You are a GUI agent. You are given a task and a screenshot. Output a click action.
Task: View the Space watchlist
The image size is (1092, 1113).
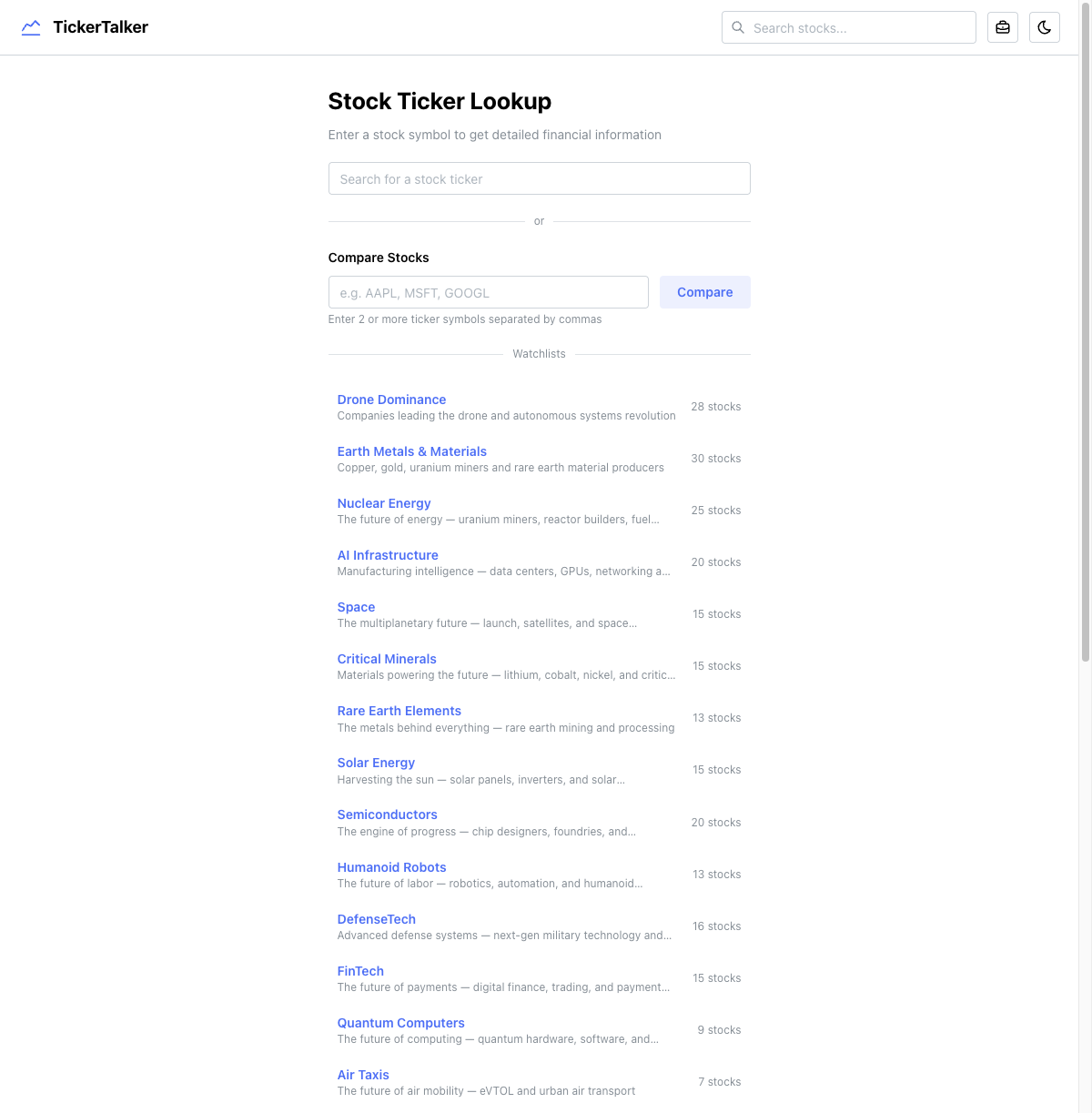coord(356,607)
